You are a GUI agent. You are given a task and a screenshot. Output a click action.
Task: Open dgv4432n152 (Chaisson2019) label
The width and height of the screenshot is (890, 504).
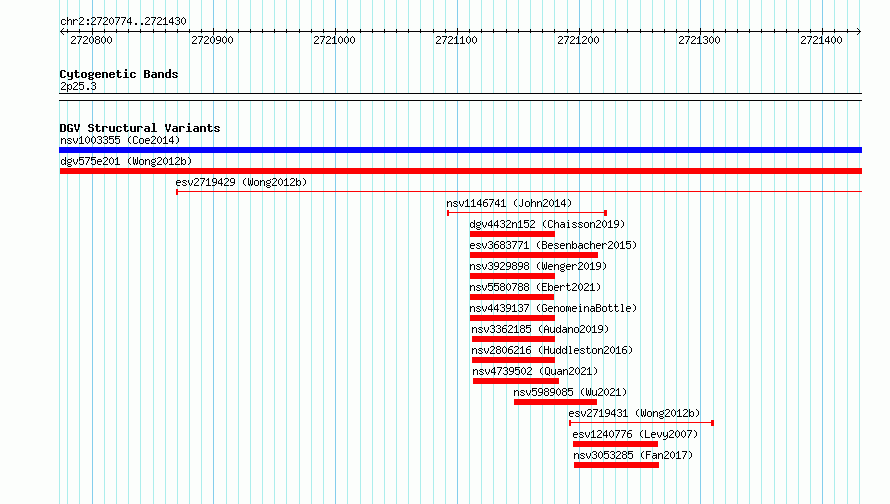click(x=547, y=224)
